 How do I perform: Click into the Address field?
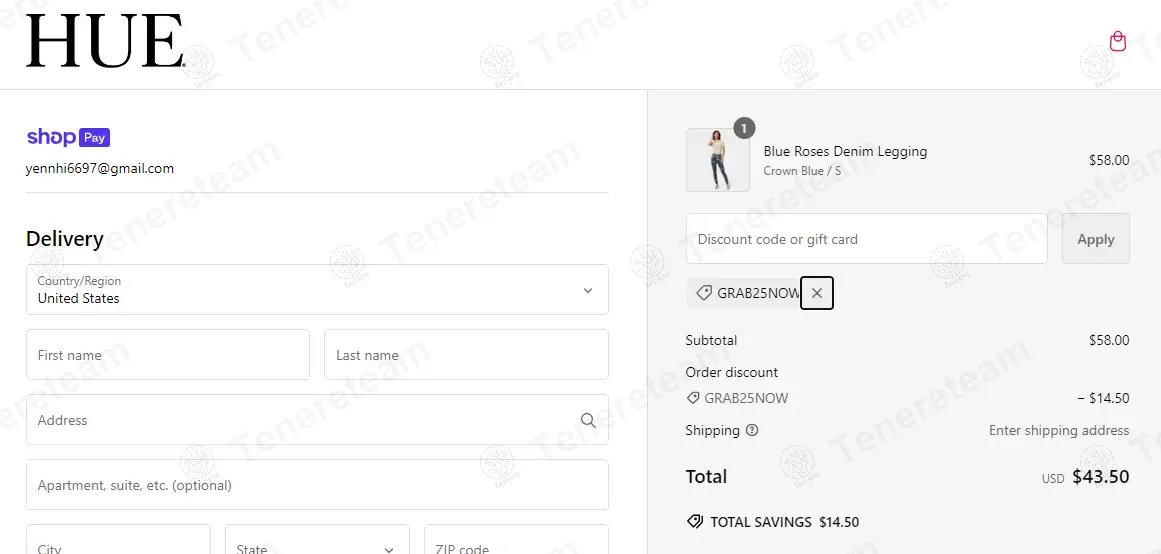pyautogui.click(x=317, y=420)
